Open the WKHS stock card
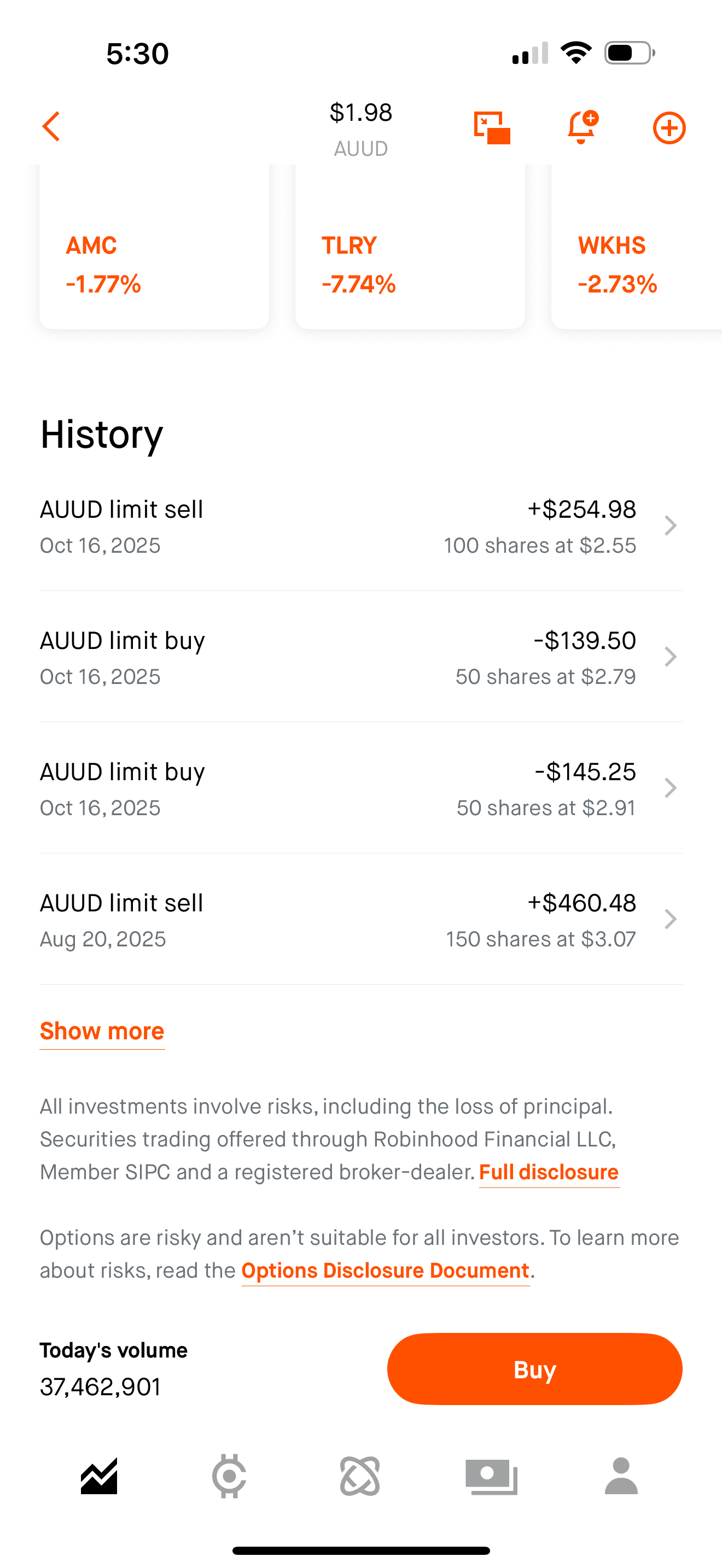Image resolution: width=722 pixels, height=1568 pixels. click(636, 262)
